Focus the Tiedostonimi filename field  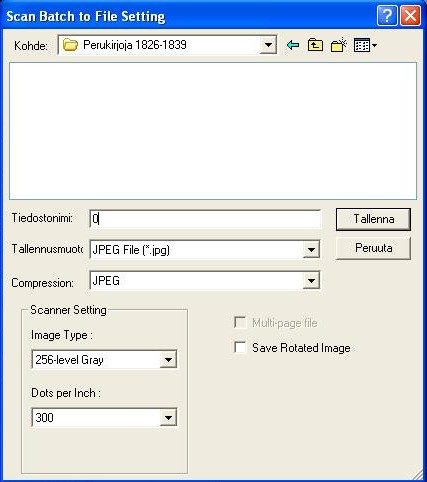[x=205, y=219]
